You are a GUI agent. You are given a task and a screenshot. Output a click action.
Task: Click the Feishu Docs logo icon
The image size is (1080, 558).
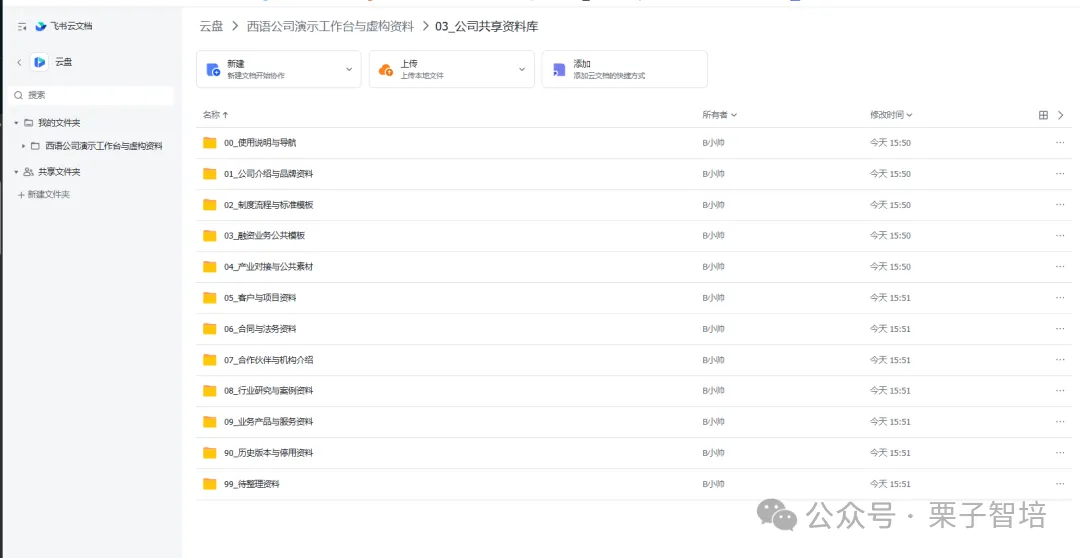point(41,26)
